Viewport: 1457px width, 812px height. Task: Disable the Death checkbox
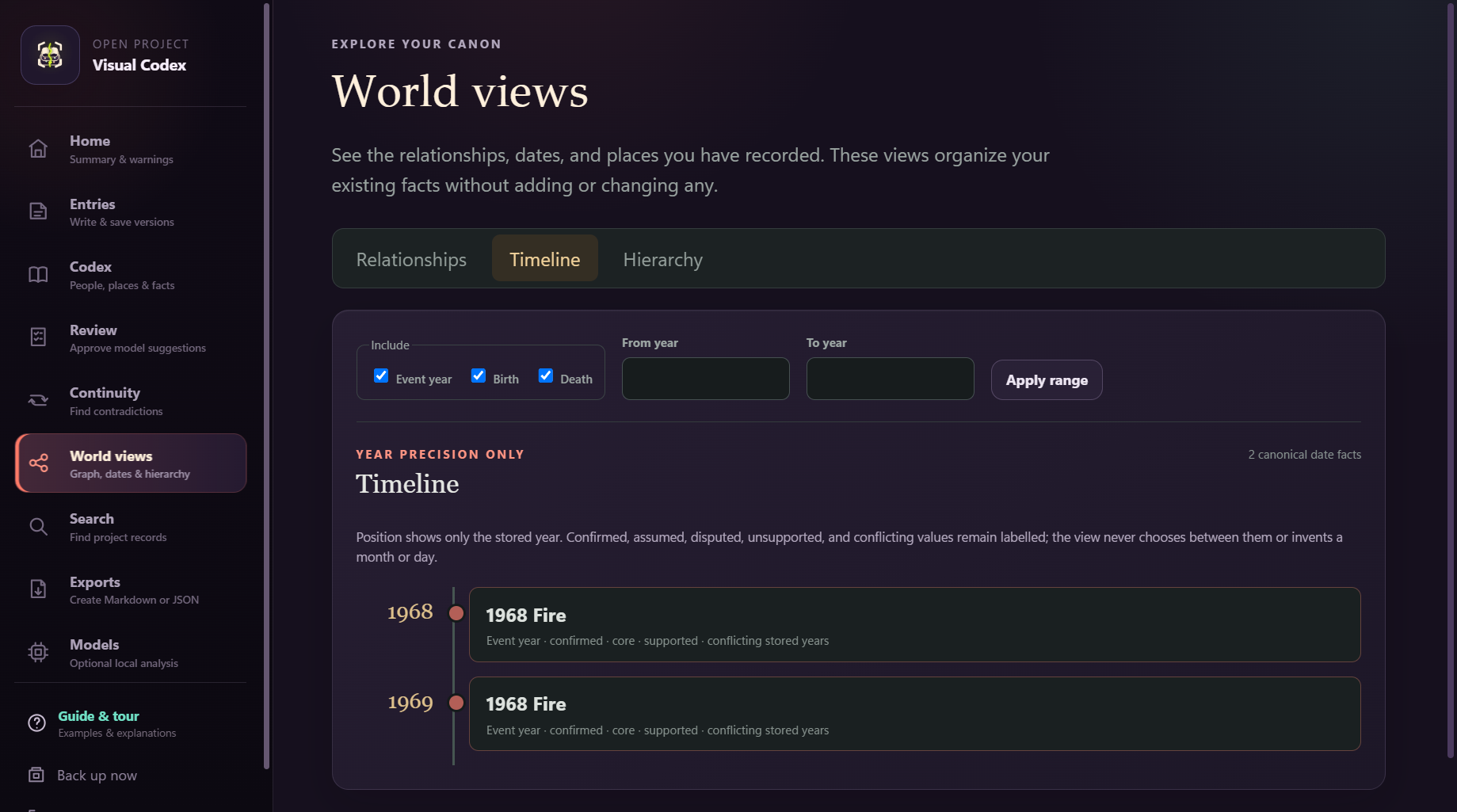[546, 376]
